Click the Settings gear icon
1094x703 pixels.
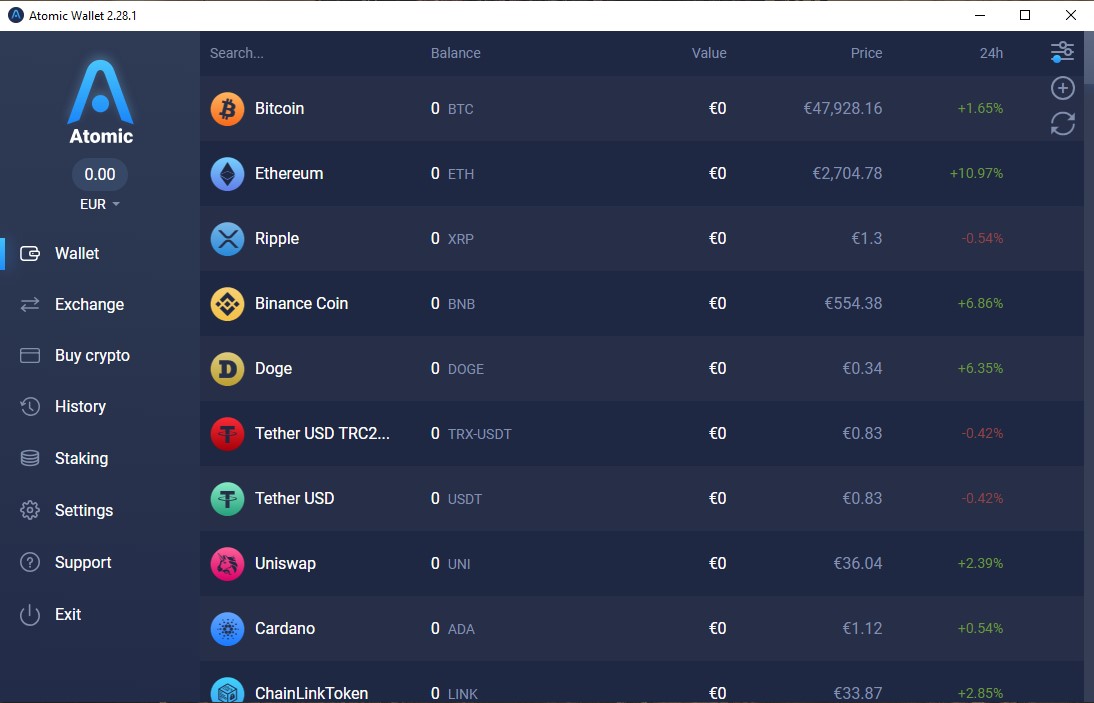[x=30, y=511]
